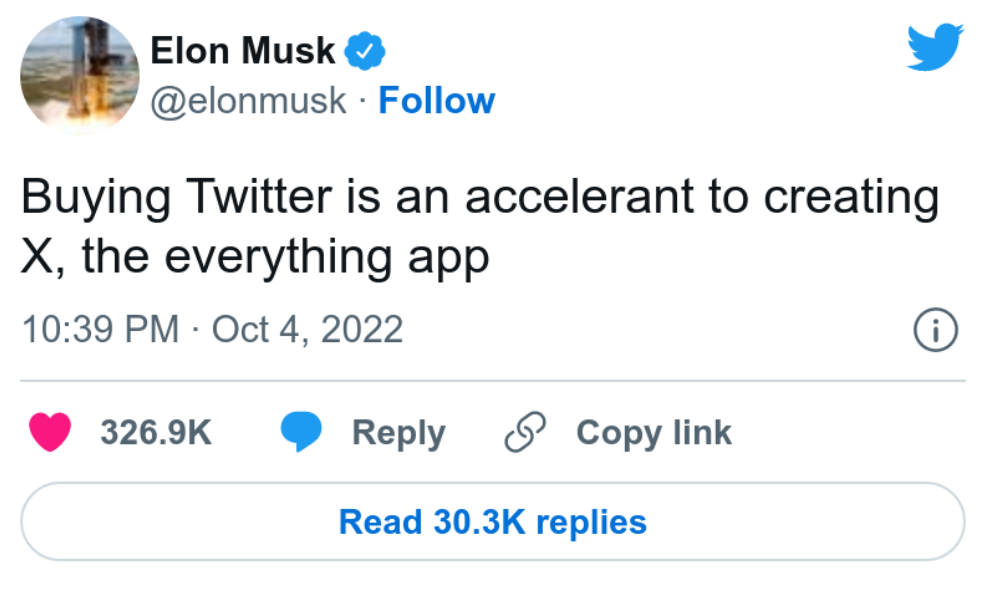Open Elon Musk's profile picture

[x=79, y=75]
